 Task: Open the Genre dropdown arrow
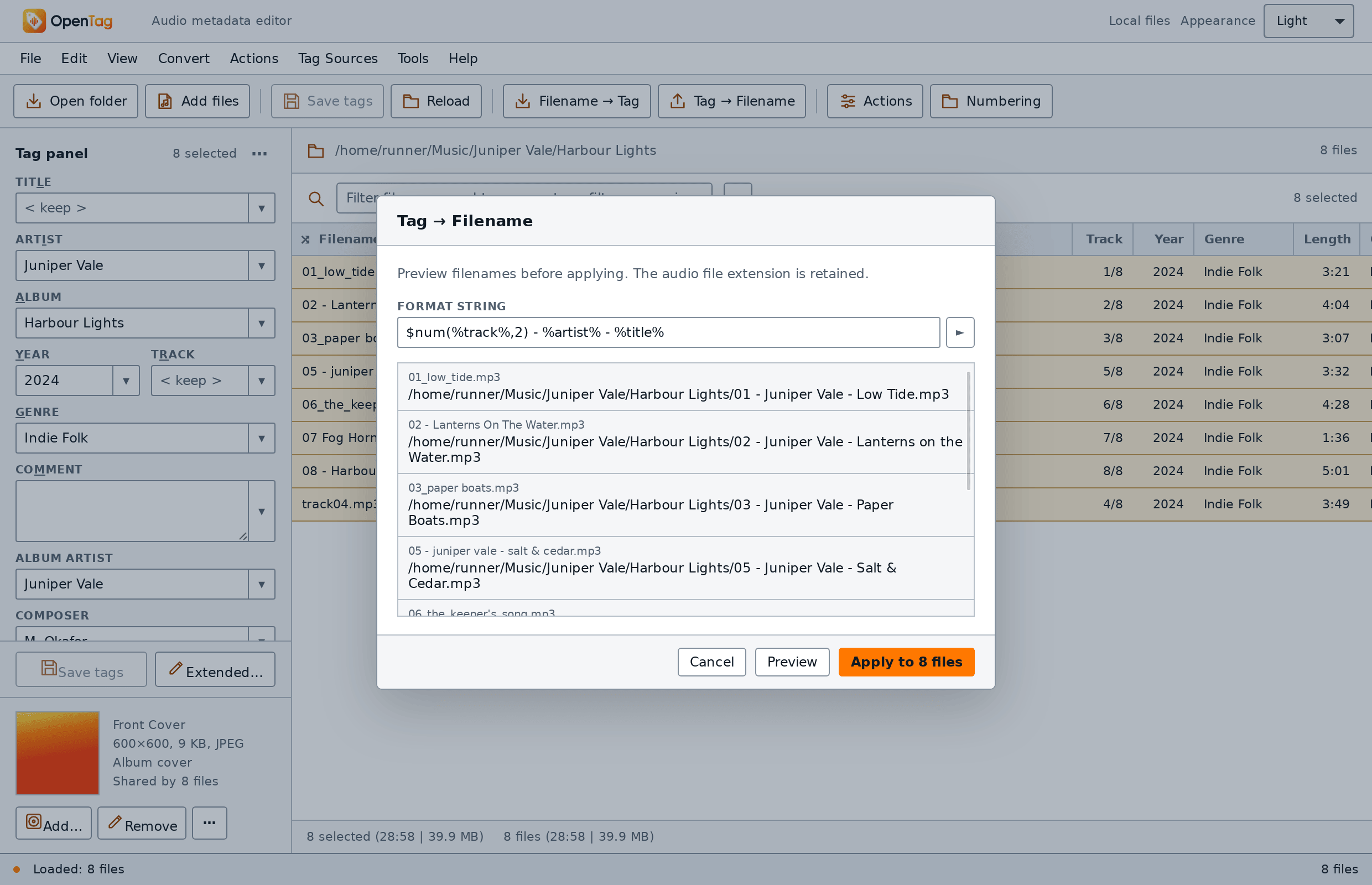pyautogui.click(x=262, y=438)
